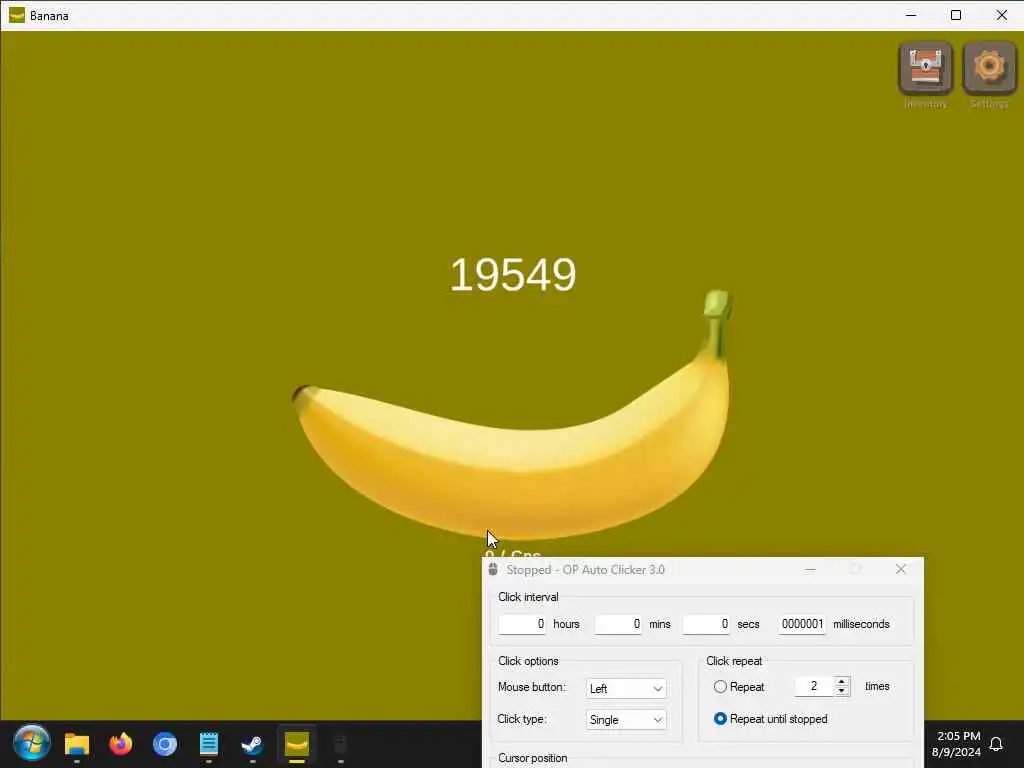Click the Click interval group label
This screenshot has height=768, width=1024.
[528, 597]
